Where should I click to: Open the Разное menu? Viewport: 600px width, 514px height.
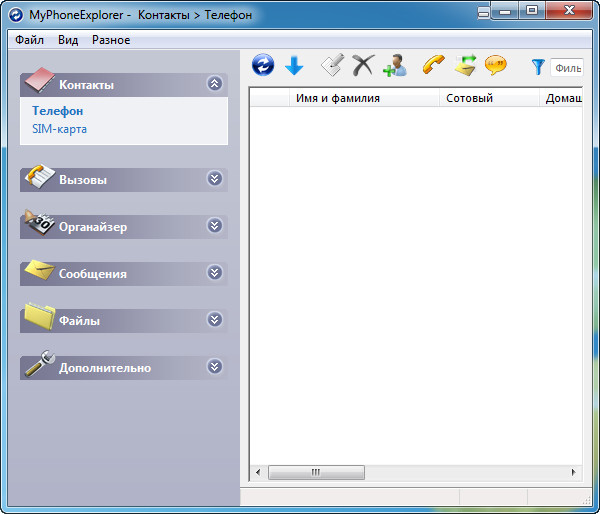[111, 40]
